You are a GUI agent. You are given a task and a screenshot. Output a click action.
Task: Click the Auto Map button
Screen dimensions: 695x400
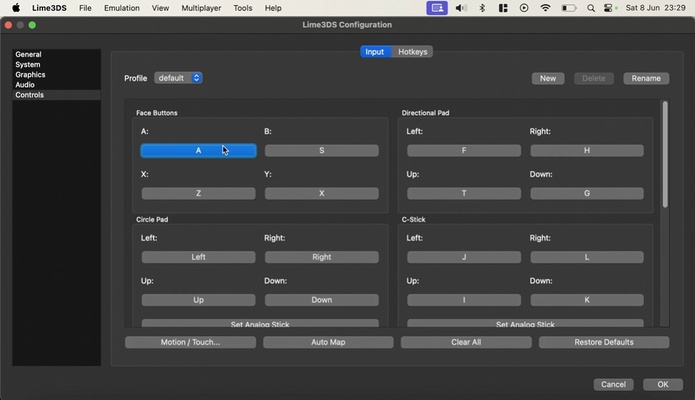(x=328, y=342)
